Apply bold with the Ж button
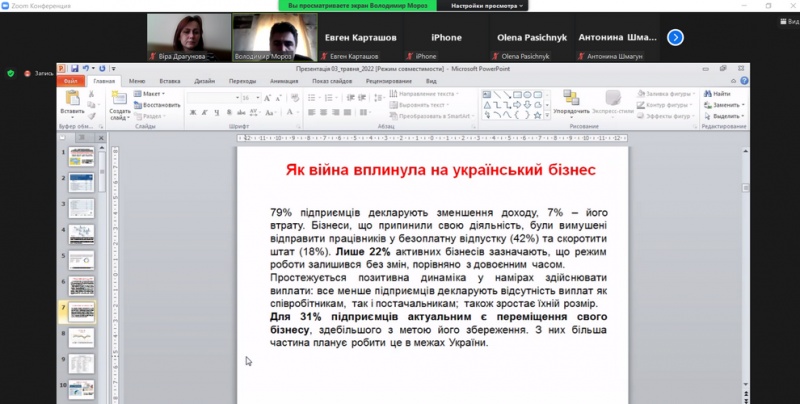This screenshot has height=404, width=800. click(x=191, y=113)
